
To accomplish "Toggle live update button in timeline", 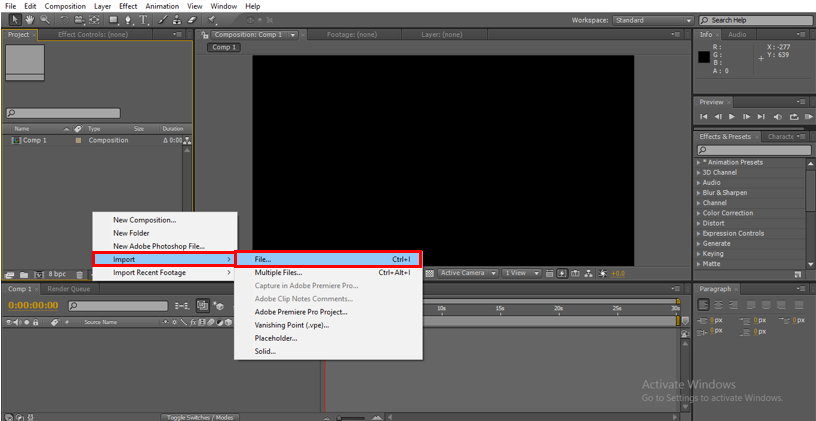I will click(x=202, y=306).
